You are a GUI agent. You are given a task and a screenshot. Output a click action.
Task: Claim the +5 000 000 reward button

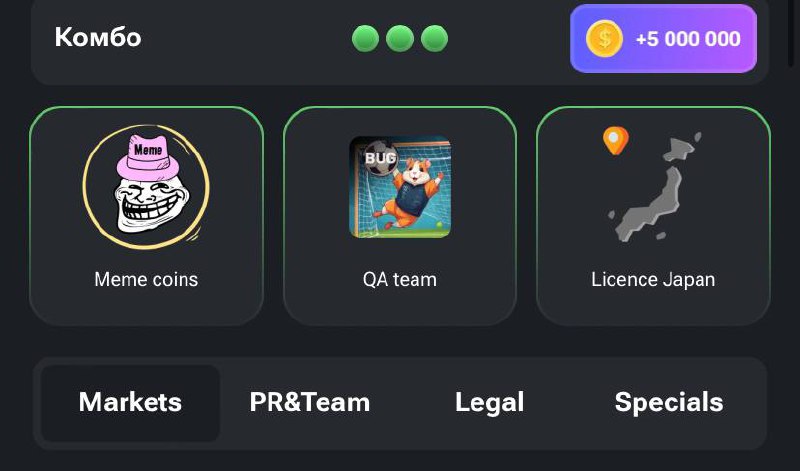(663, 38)
